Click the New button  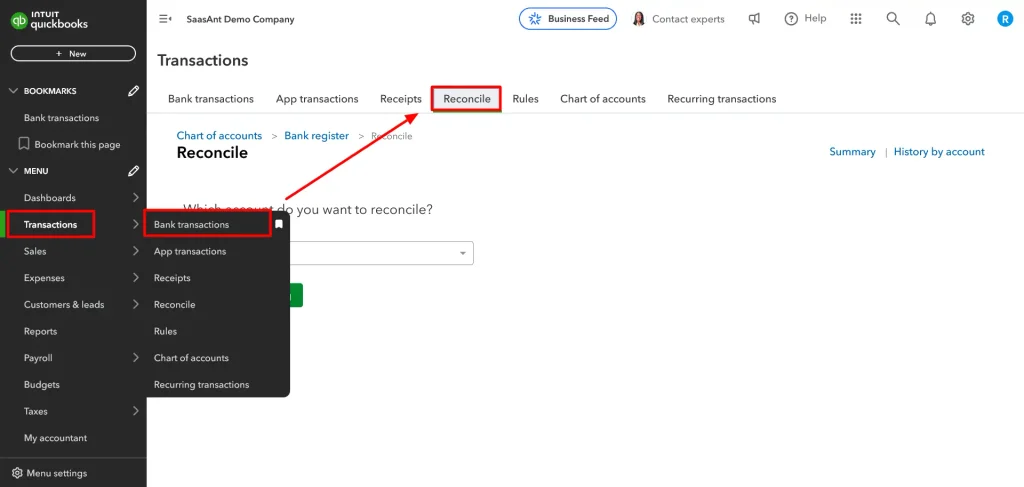pos(73,54)
